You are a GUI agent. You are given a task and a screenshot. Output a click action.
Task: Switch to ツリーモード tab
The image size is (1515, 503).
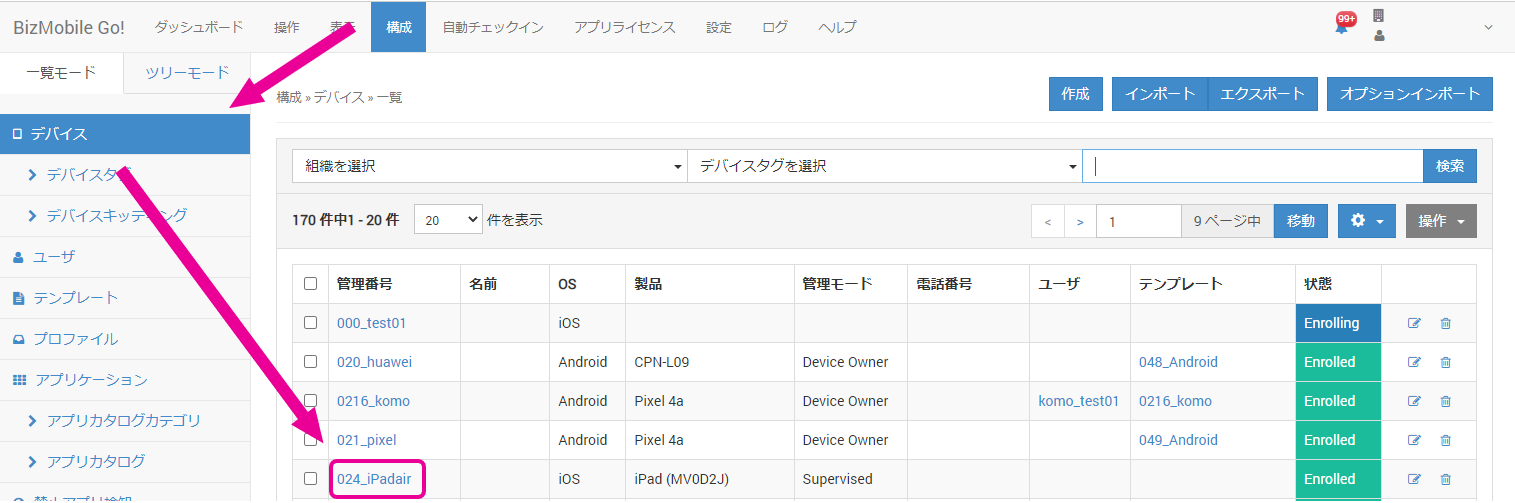click(187, 72)
